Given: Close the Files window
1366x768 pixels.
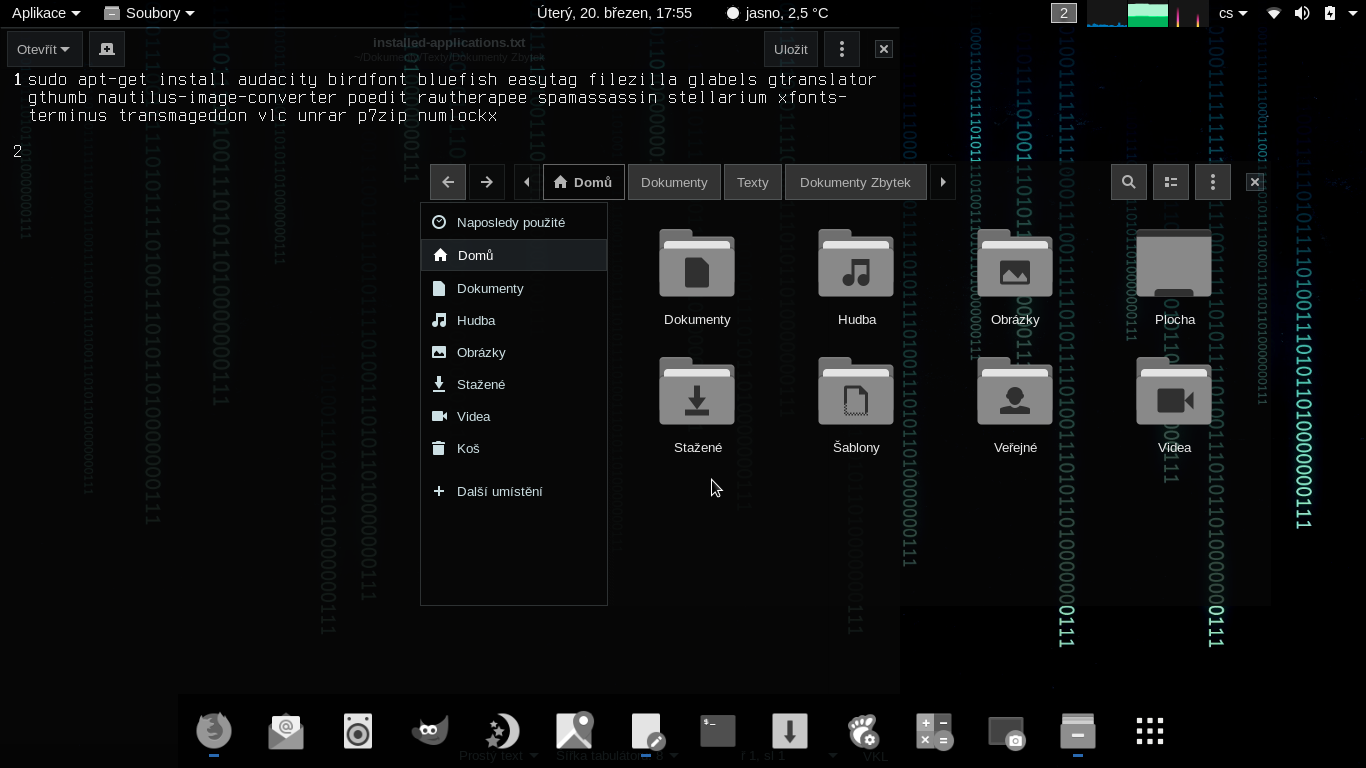Looking at the screenshot, I should [1255, 182].
